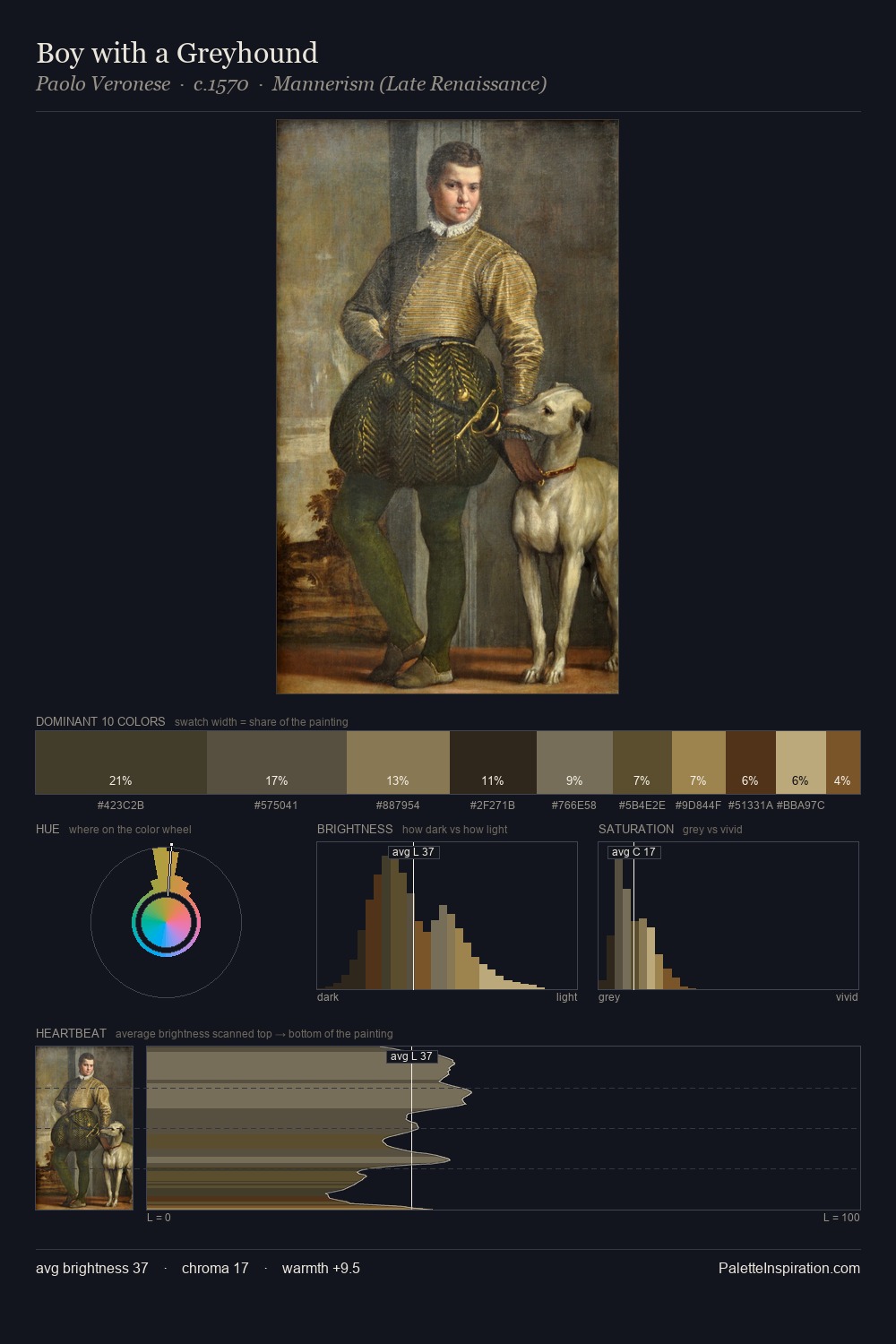Select the #51331A brown swatch
This screenshot has height=1344, width=896.
click(751, 762)
